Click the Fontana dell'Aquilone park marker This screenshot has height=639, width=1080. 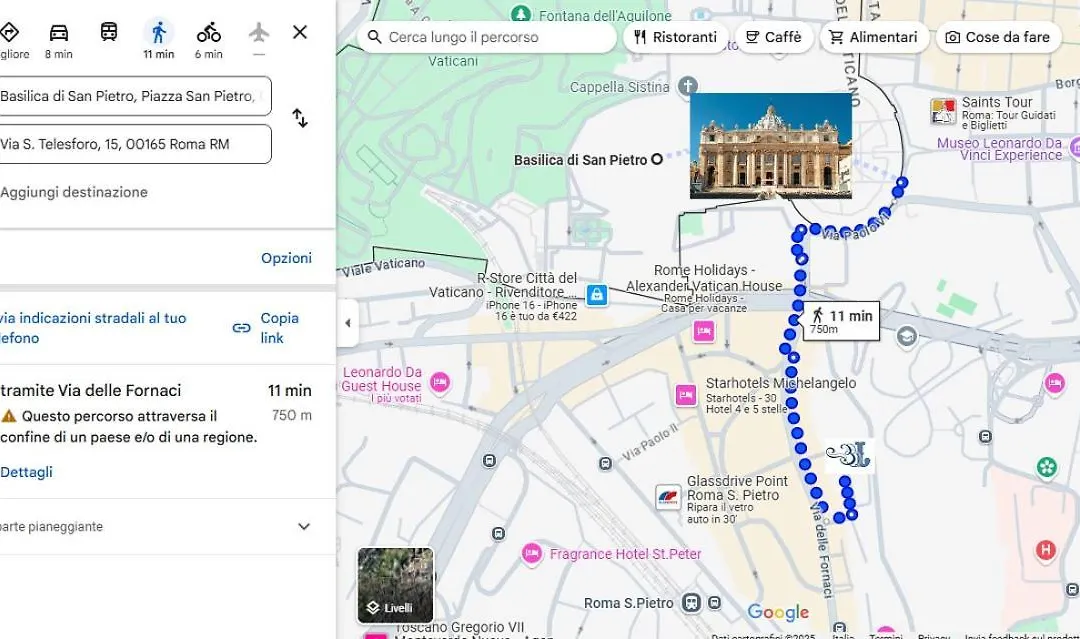[x=521, y=13]
